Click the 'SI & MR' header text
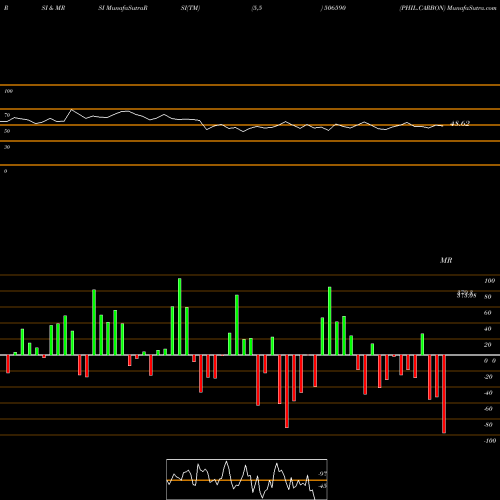The image size is (500, 500). pyautogui.click(x=53, y=8)
